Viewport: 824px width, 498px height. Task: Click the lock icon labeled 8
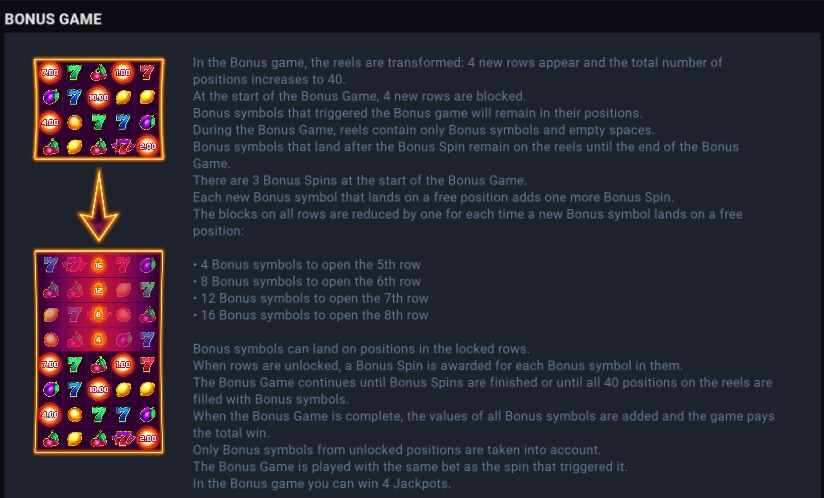tap(98, 314)
